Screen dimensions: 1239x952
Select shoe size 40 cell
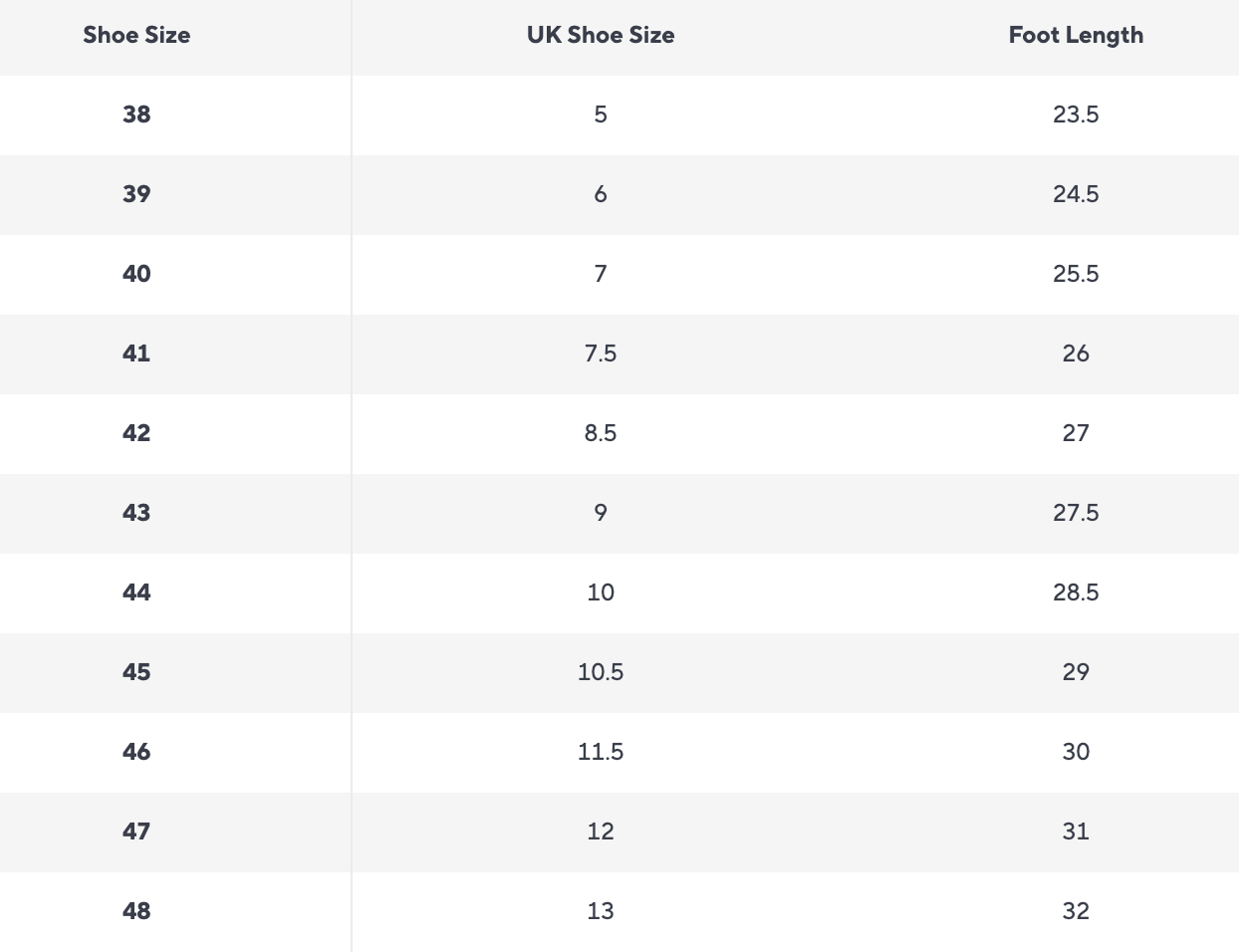136,274
